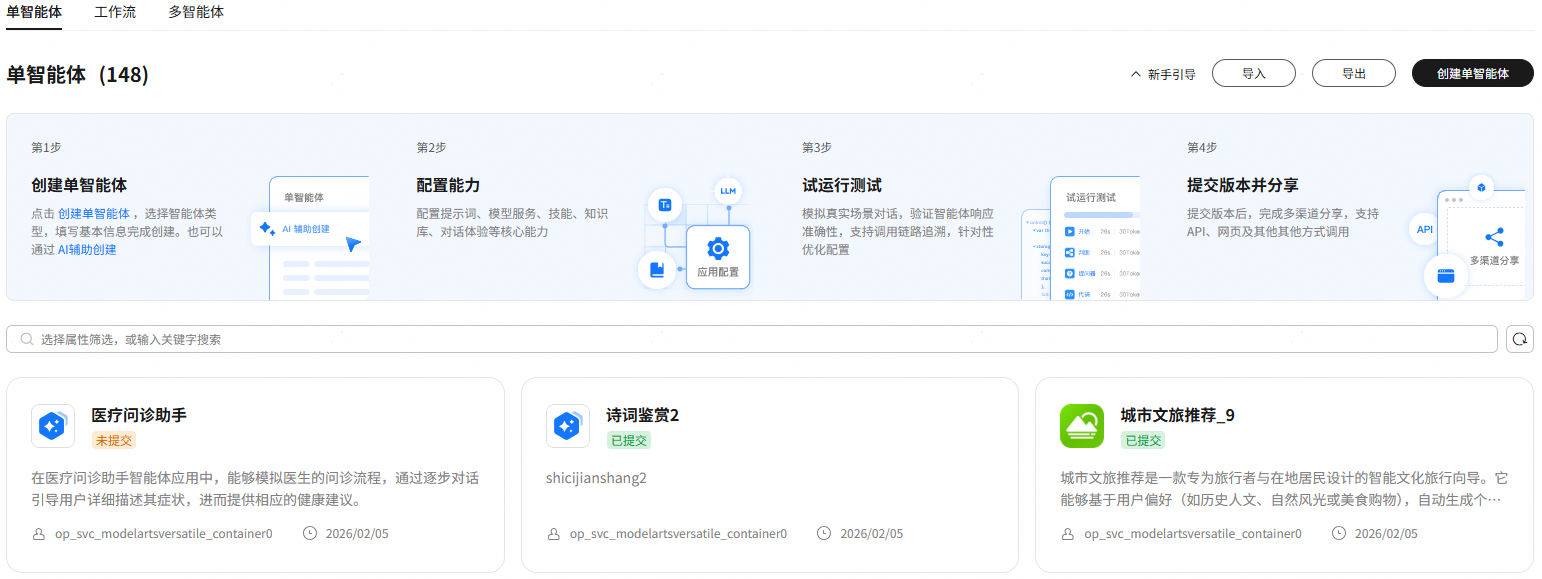Image resolution: width=1542 pixels, height=579 pixels.
Task: Click the 导入 button
Action: click(1253, 74)
